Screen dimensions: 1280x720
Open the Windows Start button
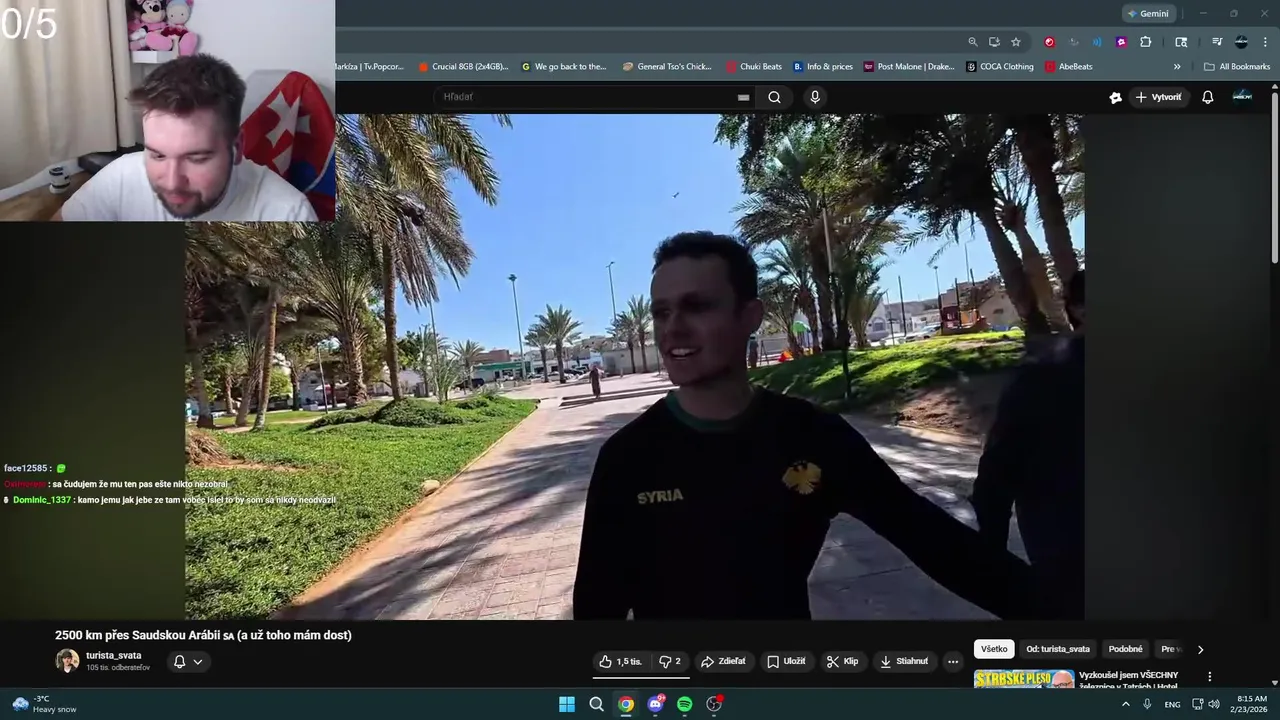point(567,704)
